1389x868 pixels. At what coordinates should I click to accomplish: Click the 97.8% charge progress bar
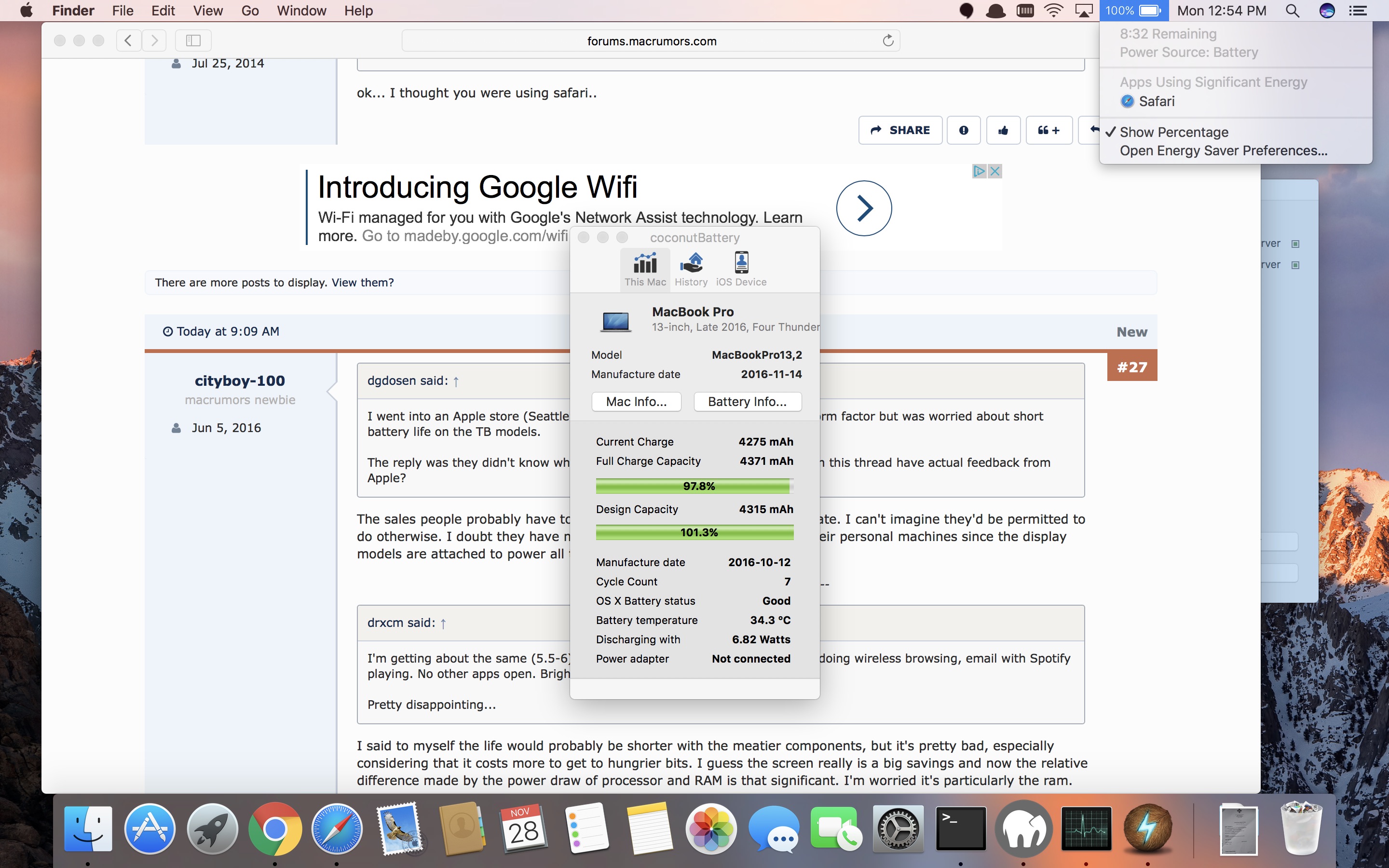point(694,486)
